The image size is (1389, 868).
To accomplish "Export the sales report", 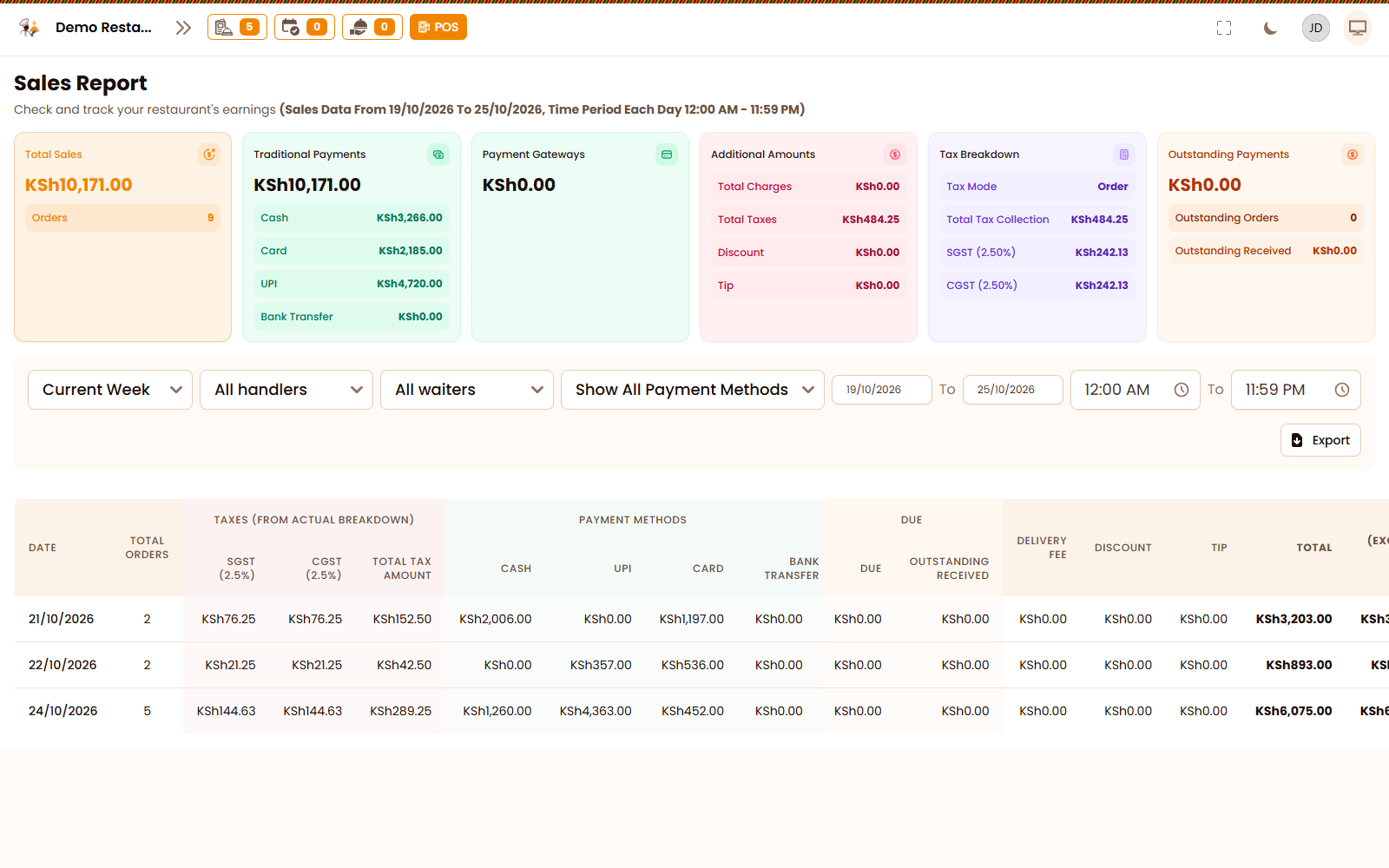I will (1320, 440).
